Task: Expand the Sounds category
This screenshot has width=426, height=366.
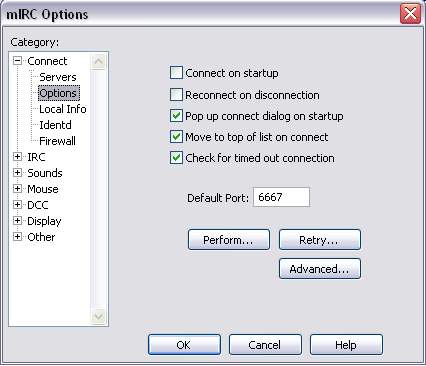Action: pyautogui.click(x=17, y=173)
